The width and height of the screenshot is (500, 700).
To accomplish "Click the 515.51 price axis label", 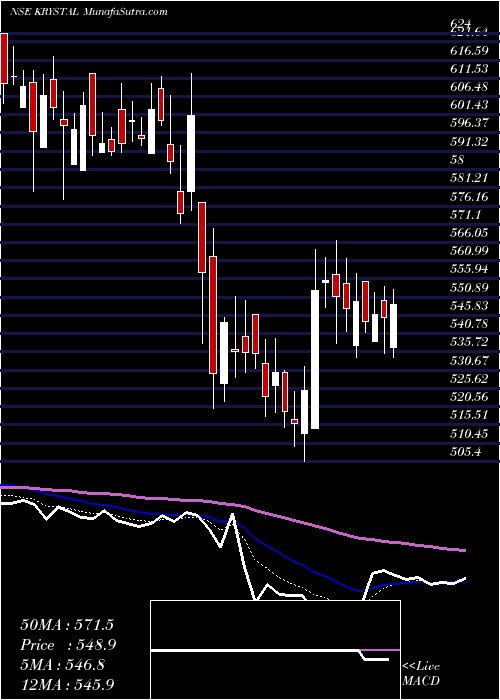I will (x=469, y=415).
